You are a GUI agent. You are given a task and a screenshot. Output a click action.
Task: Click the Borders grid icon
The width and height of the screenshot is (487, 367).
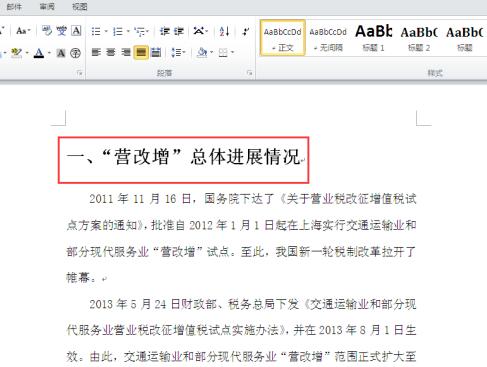223,52
